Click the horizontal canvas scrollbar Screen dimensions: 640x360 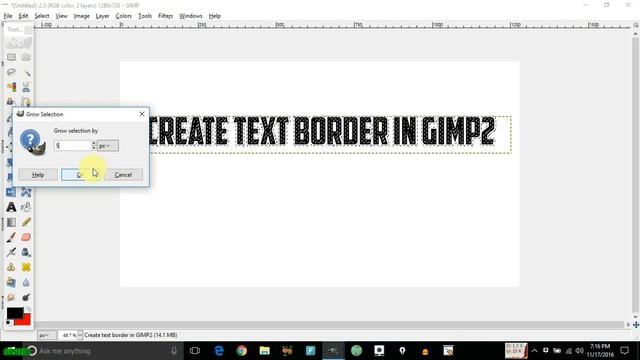331,325
